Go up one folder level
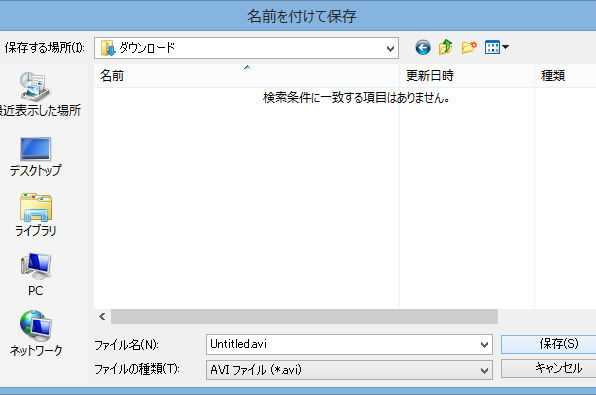The height and width of the screenshot is (395, 596). [445, 48]
